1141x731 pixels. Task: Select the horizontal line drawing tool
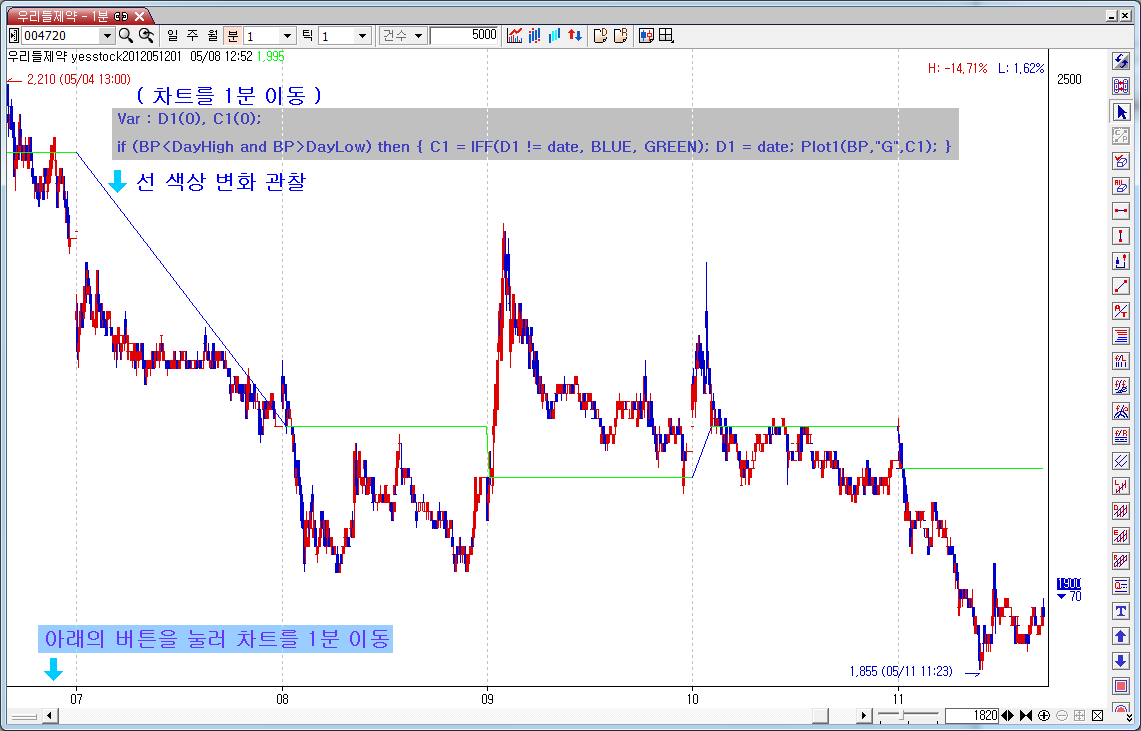coord(1121,211)
